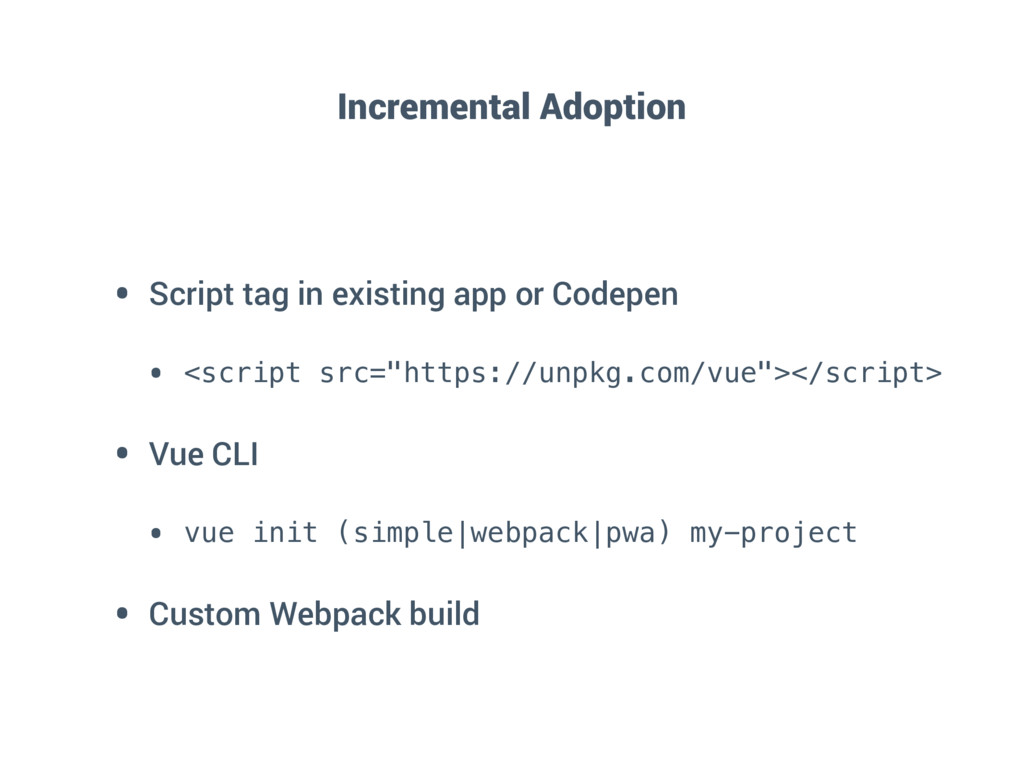The image size is (1024, 768).
Task: Select the Vue CLI heading text
Action: [x=204, y=454]
